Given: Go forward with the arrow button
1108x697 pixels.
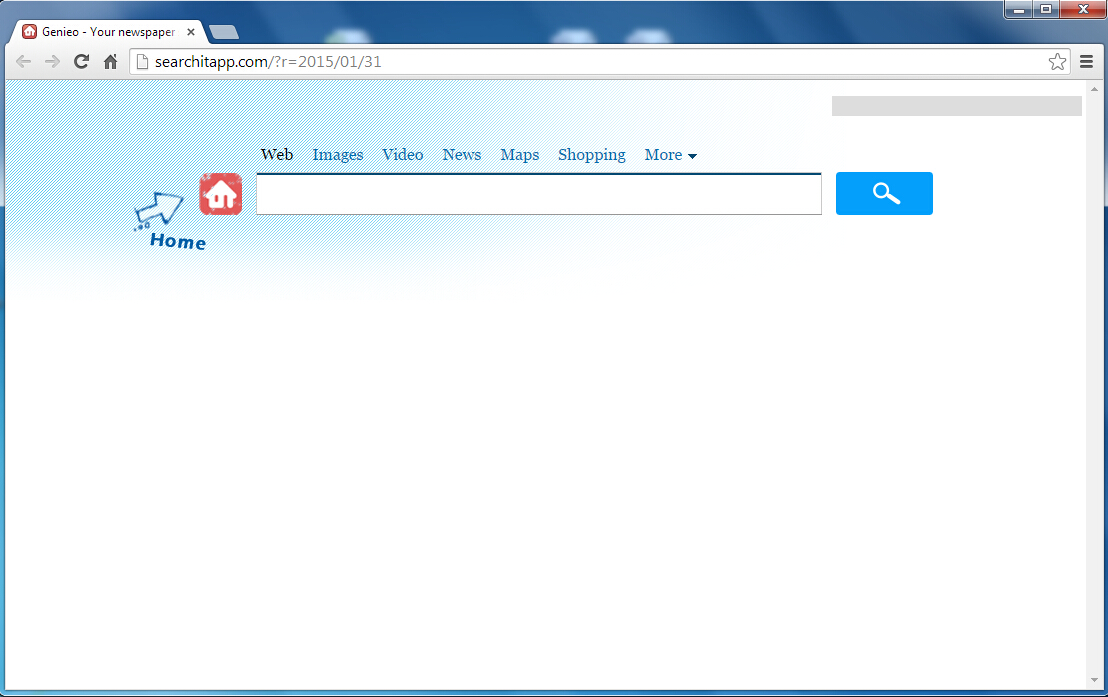Looking at the screenshot, I should pos(52,62).
